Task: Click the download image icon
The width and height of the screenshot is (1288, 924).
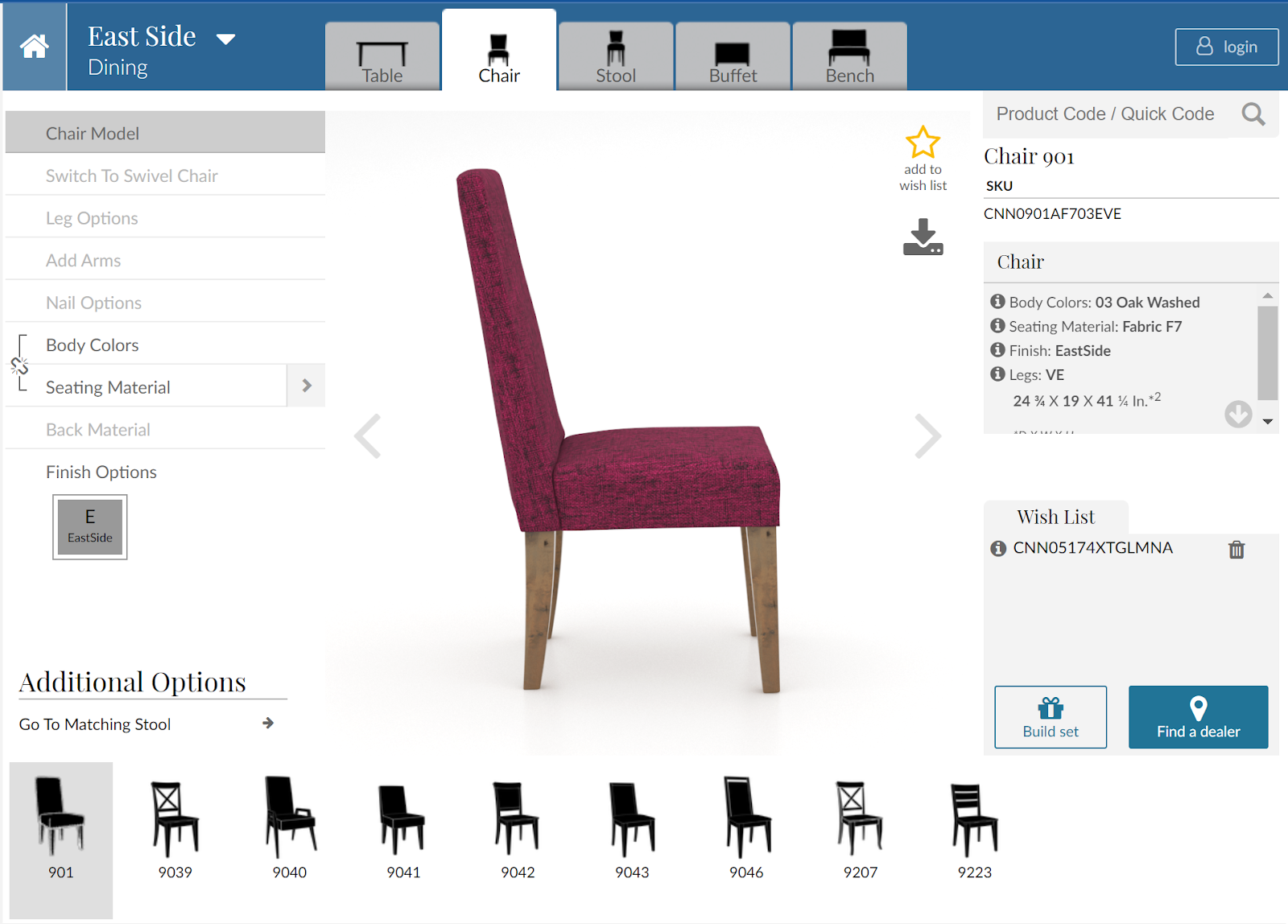Action: coord(923,237)
